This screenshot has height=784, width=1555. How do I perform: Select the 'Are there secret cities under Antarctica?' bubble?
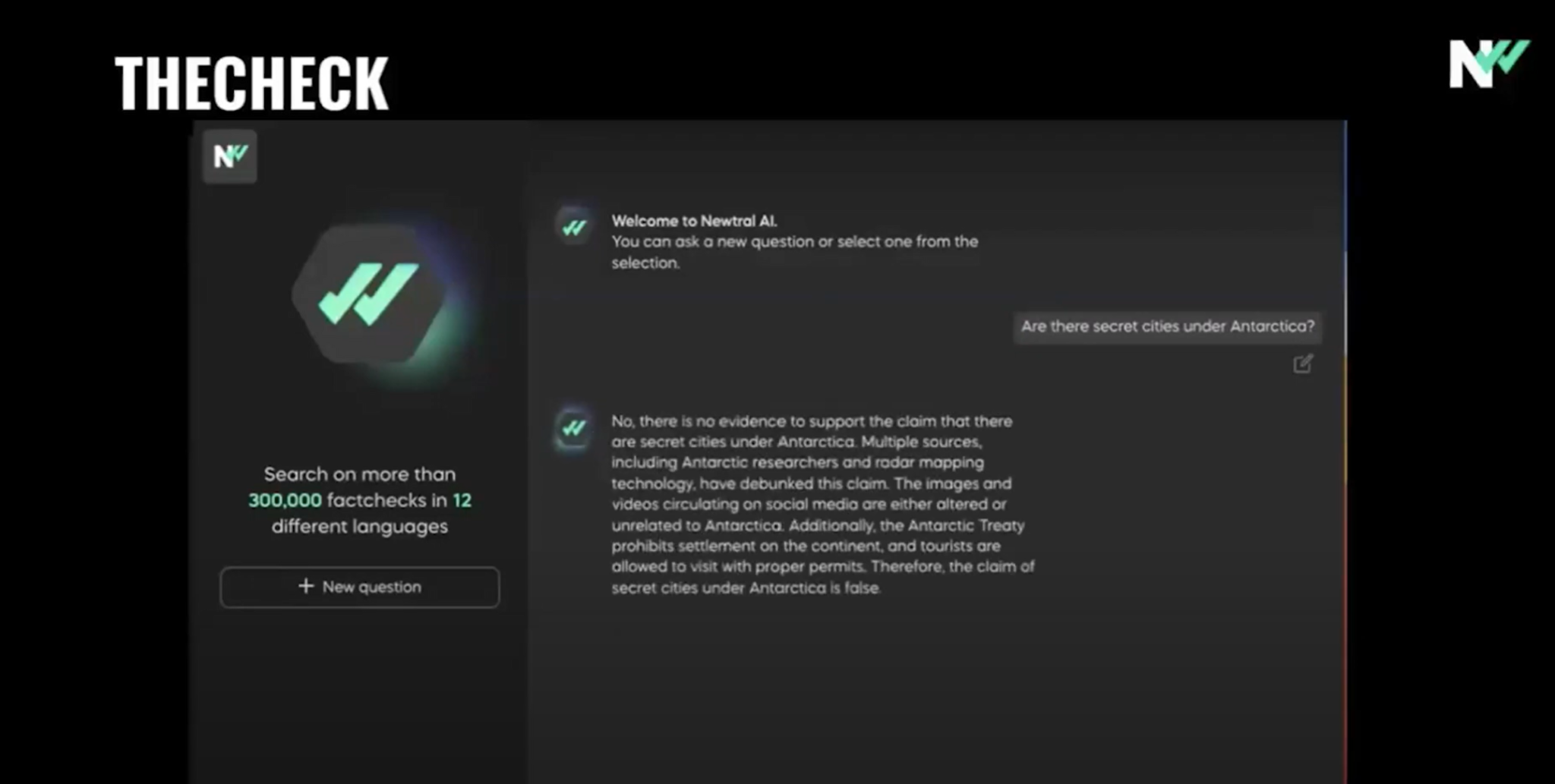(1167, 327)
